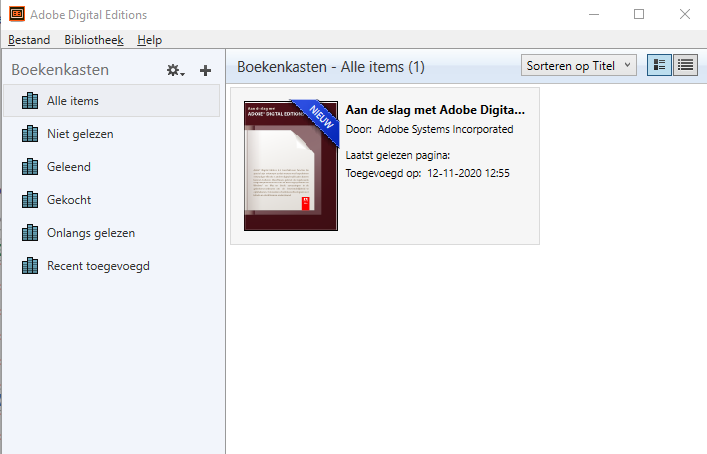Click the book cover thumbnail
707x454 pixels.
pyautogui.click(x=291, y=166)
